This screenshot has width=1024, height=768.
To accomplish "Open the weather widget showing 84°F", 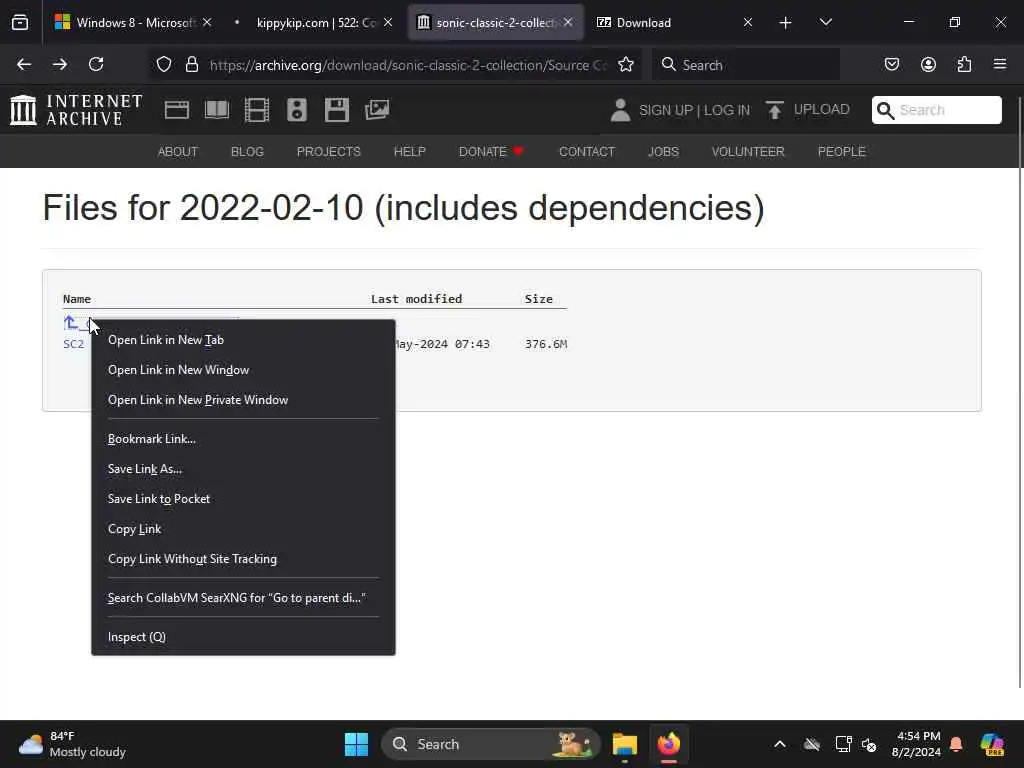I will tap(72, 744).
